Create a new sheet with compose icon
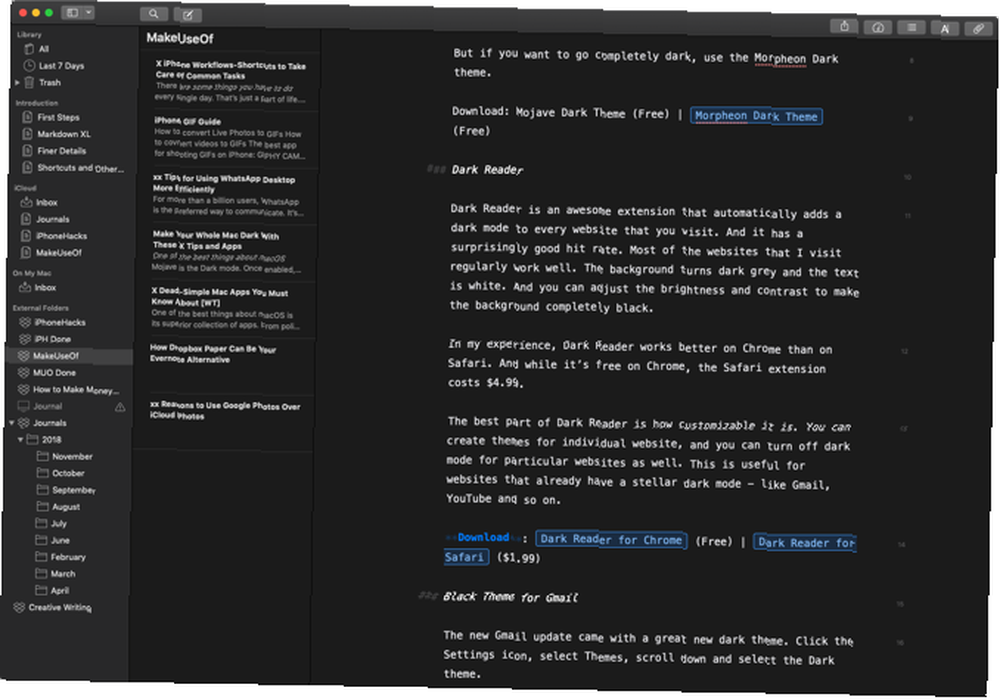 click(188, 15)
